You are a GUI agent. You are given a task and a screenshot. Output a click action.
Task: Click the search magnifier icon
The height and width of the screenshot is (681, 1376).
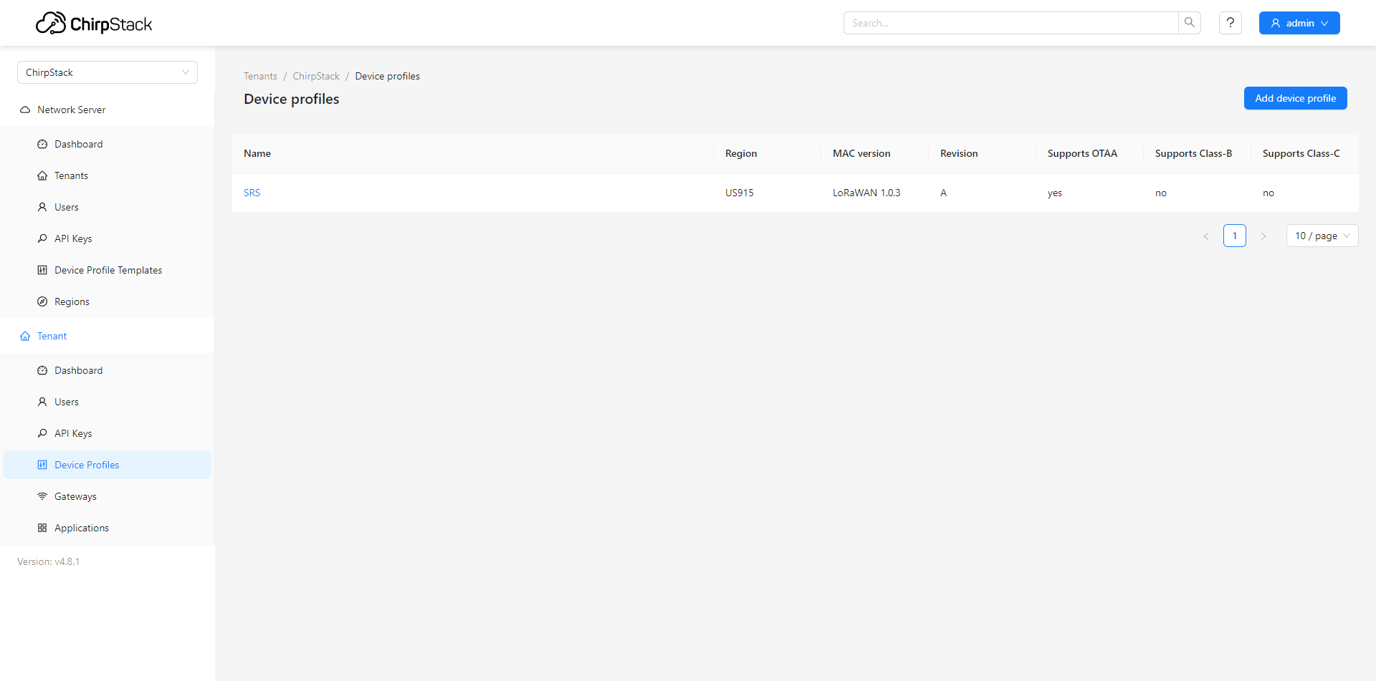(1189, 22)
